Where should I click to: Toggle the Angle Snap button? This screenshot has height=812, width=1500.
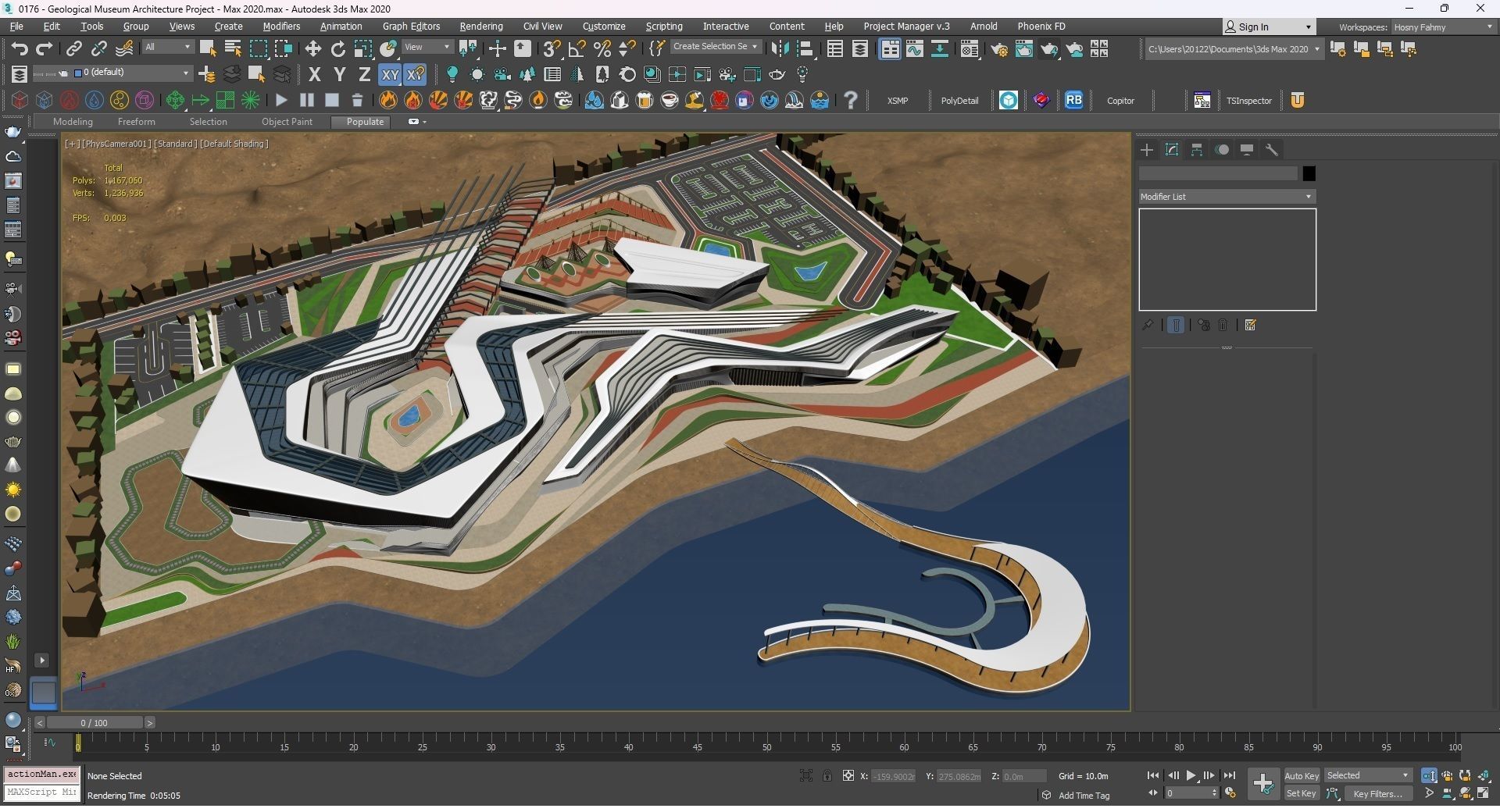point(577,49)
